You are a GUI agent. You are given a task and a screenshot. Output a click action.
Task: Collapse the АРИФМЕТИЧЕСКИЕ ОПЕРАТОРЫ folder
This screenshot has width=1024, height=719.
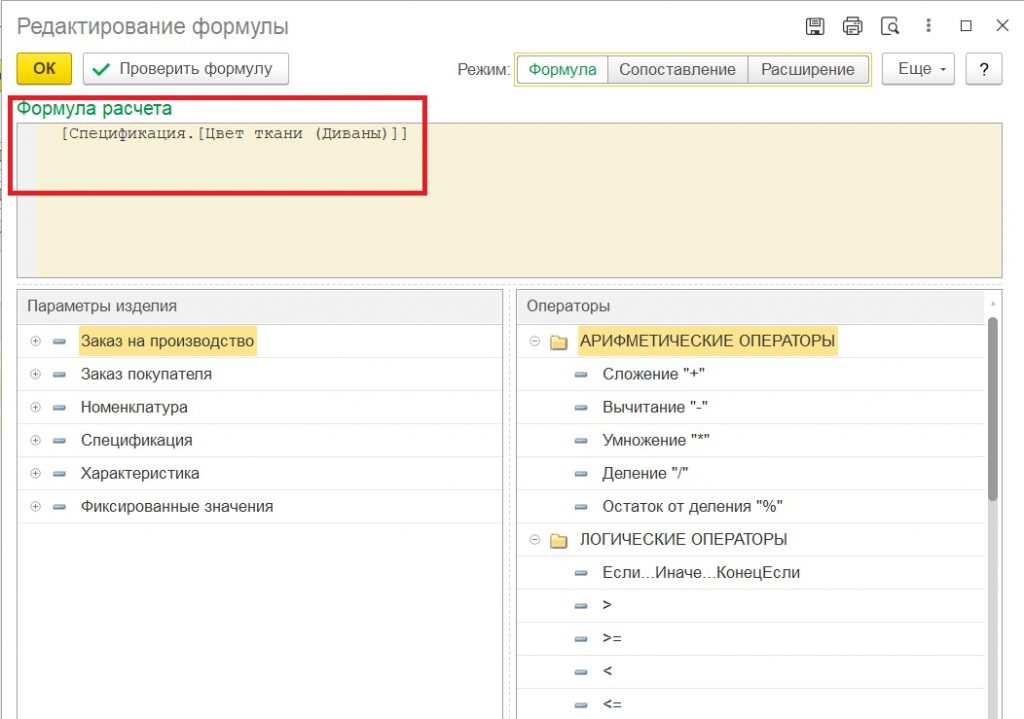coord(535,341)
